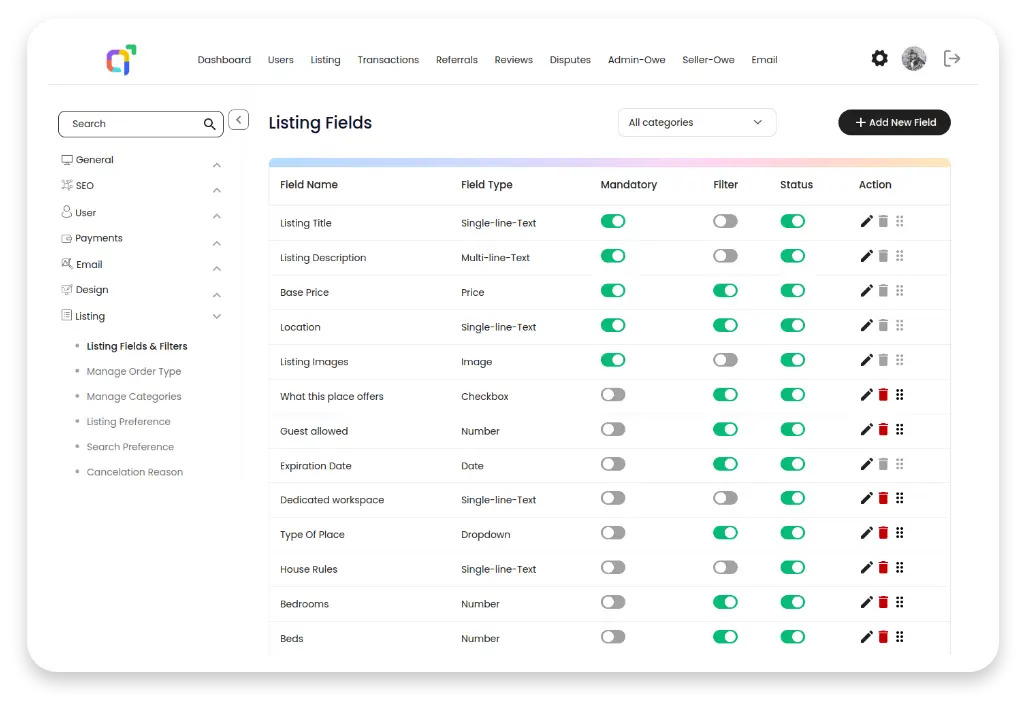1026x708 pixels.
Task: Click reorder handle for Type Of Place
Action: pos(900,533)
